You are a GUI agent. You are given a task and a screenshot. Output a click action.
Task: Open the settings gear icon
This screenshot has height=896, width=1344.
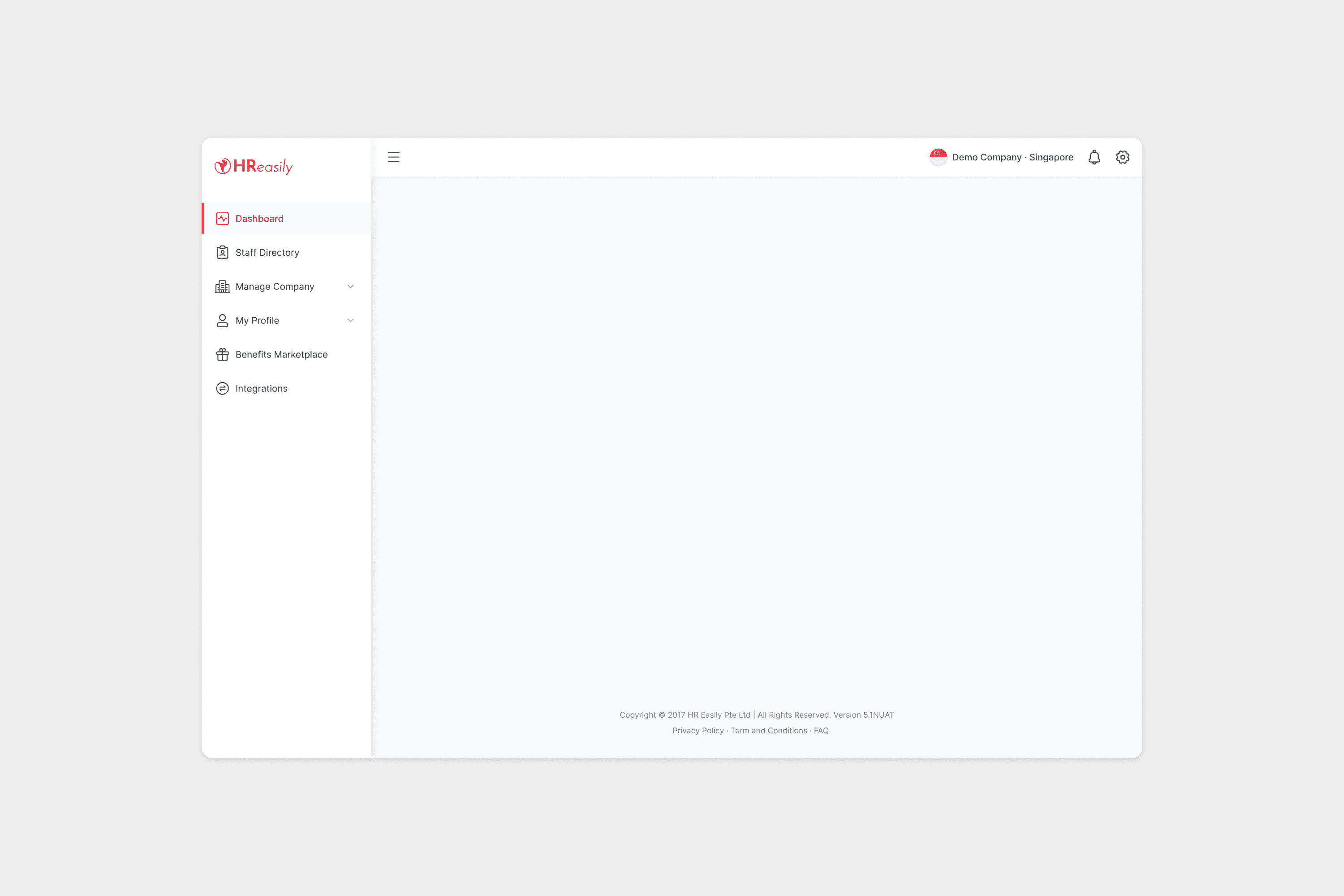tap(1122, 157)
